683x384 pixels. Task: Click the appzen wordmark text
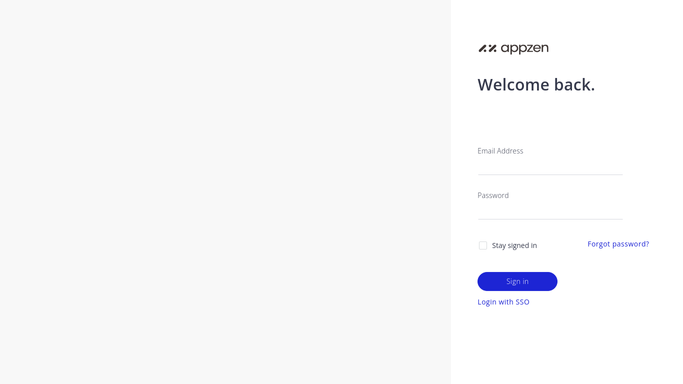point(524,48)
